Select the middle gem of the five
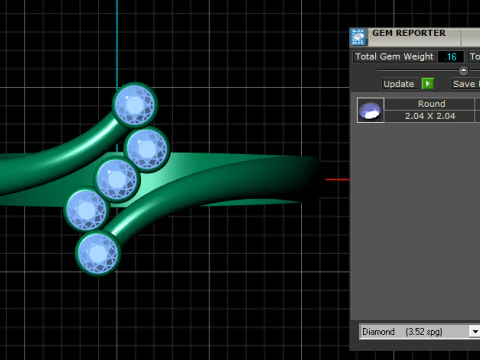This screenshot has width=480, height=360. (x=117, y=179)
